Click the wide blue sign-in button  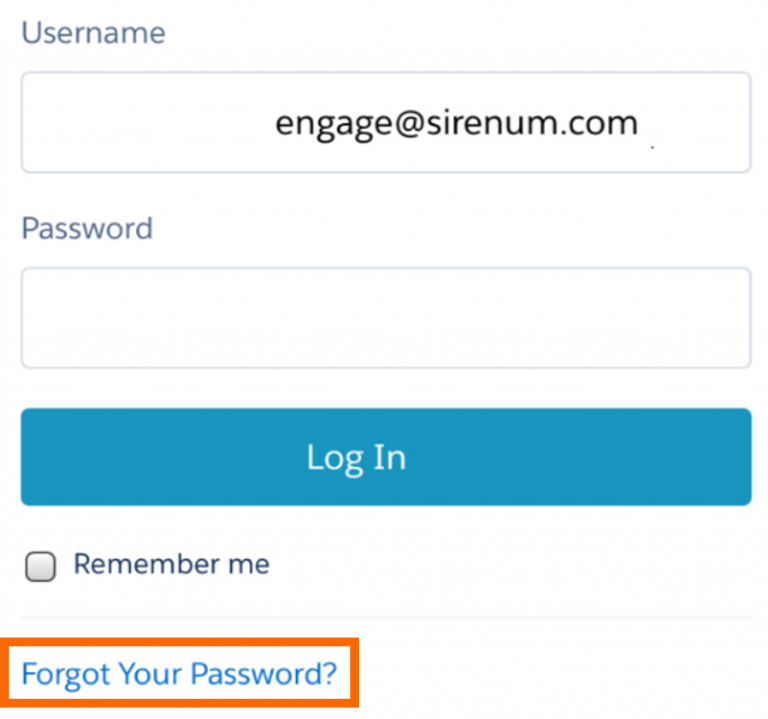coord(385,457)
